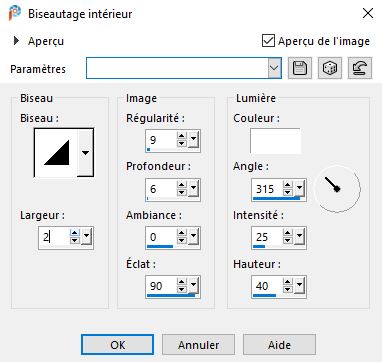Image resolution: width=382 pixels, height=362 pixels.
Task: Open the Paramètres preset dropdown
Action: (274, 68)
